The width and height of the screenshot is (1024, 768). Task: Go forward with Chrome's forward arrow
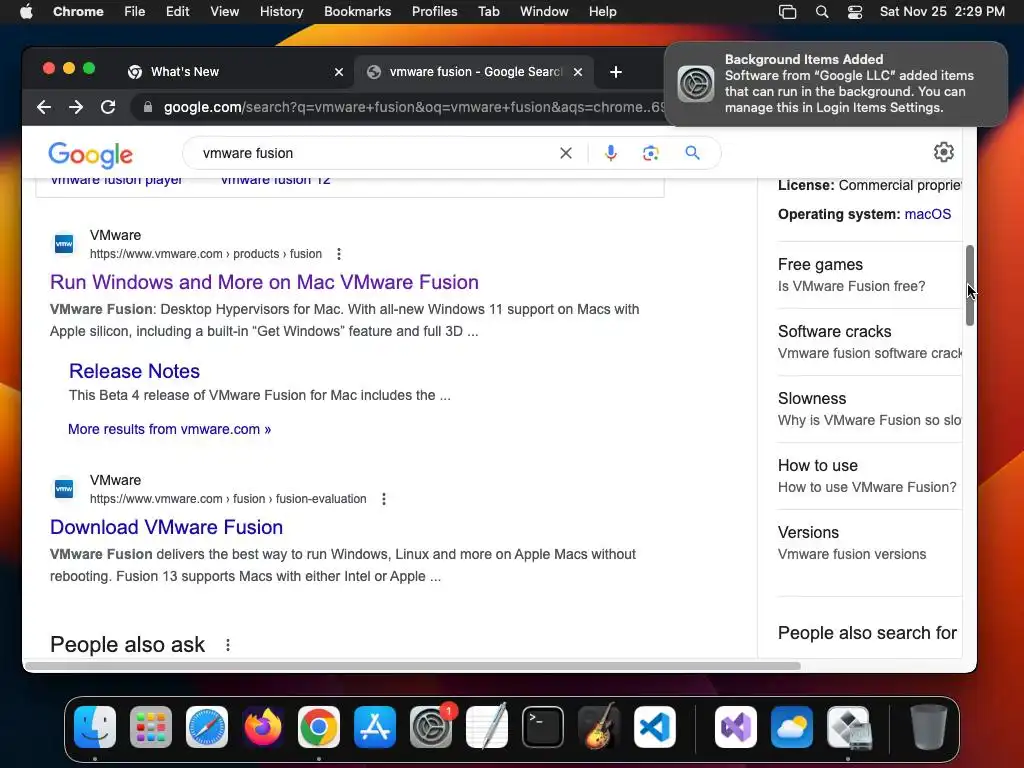point(76,107)
